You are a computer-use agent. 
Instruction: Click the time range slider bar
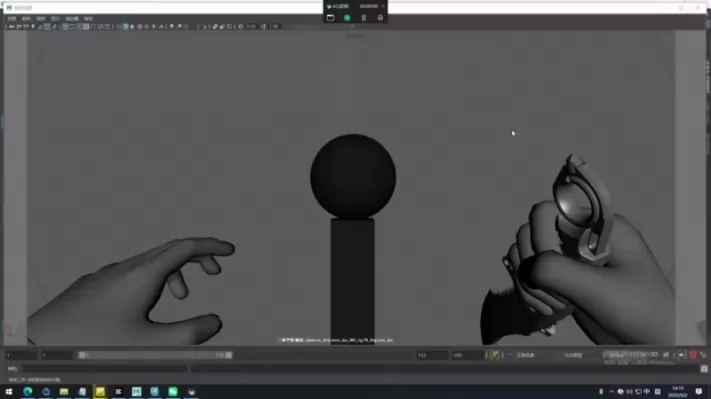(155, 355)
